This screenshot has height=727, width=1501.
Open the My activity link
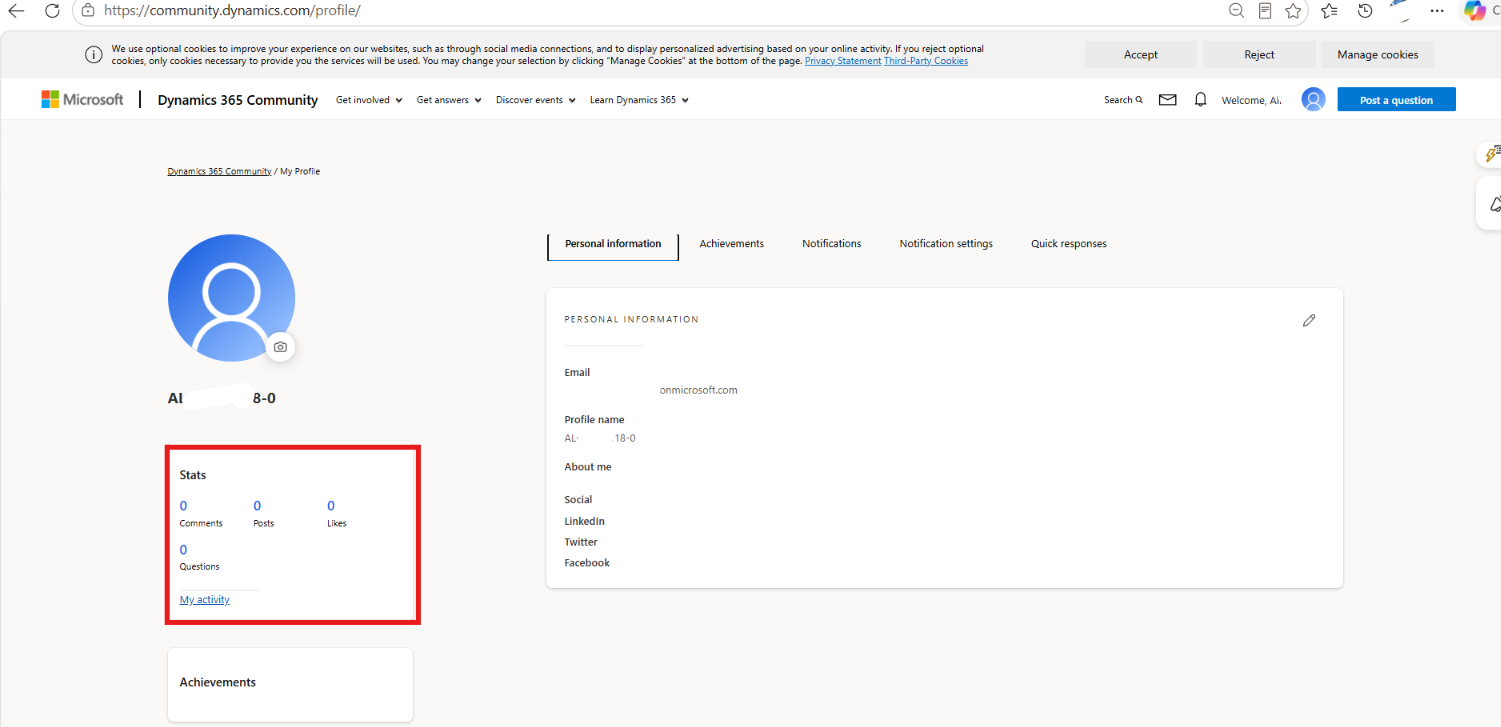pos(205,600)
